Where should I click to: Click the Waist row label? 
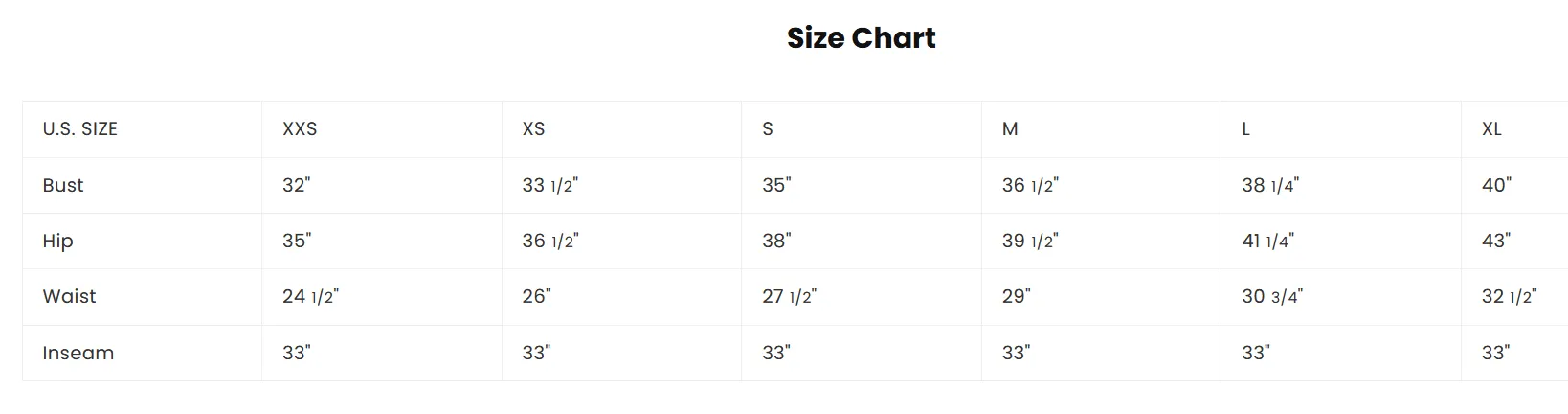coord(69,296)
